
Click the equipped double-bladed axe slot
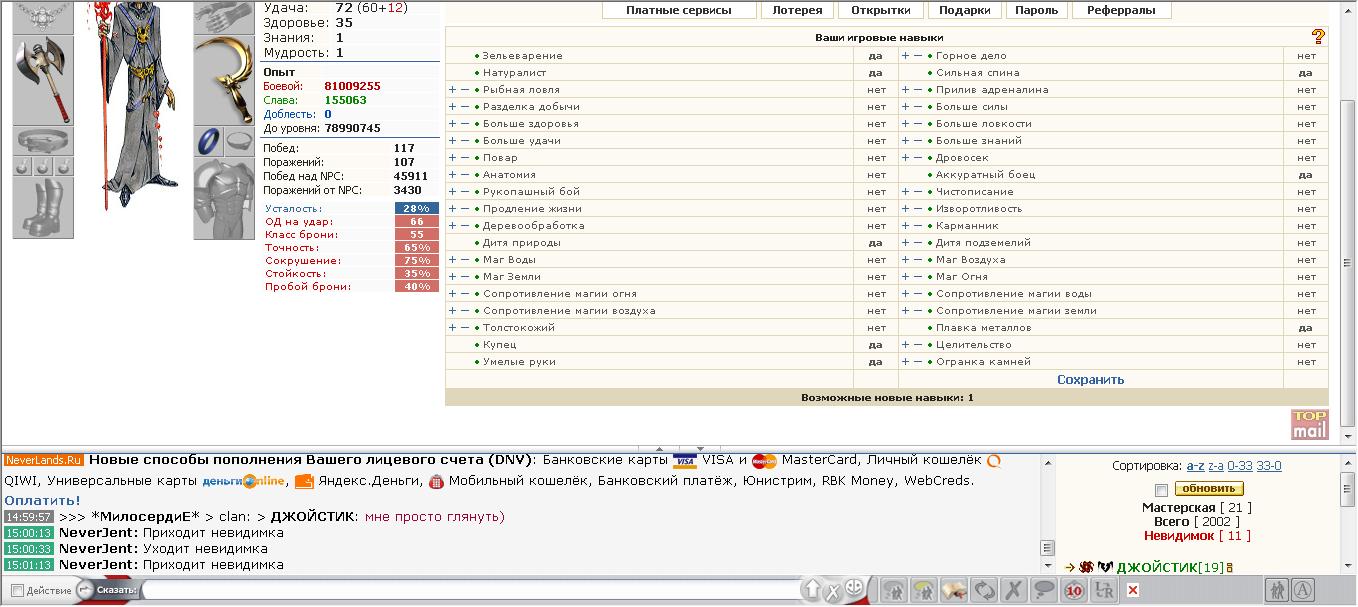(x=43, y=80)
